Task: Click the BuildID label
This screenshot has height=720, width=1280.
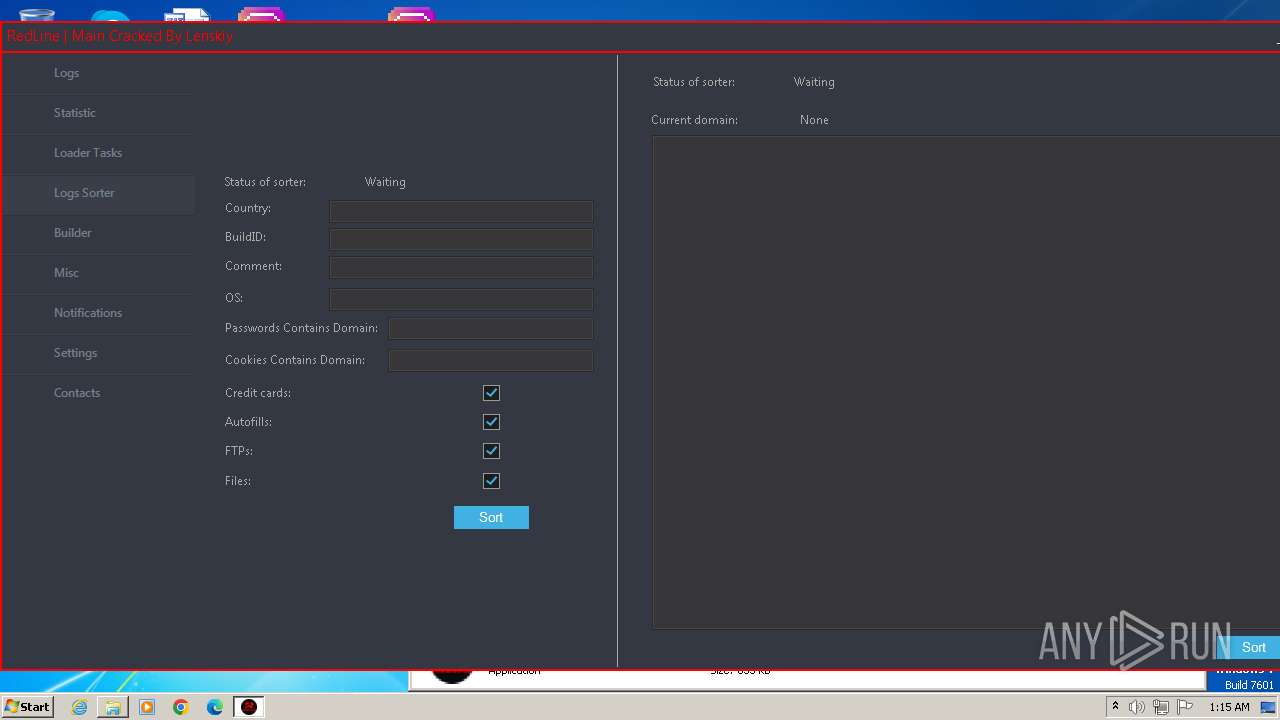Action: pyautogui.click(x=245, y=237)
